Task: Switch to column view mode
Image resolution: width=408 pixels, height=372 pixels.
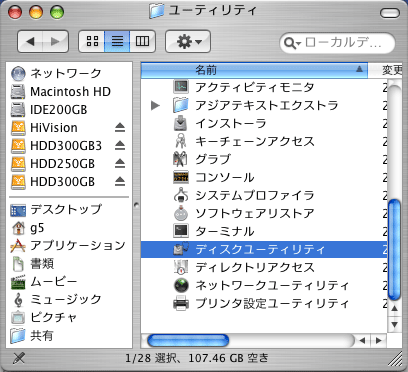Action: pos(142,41)
